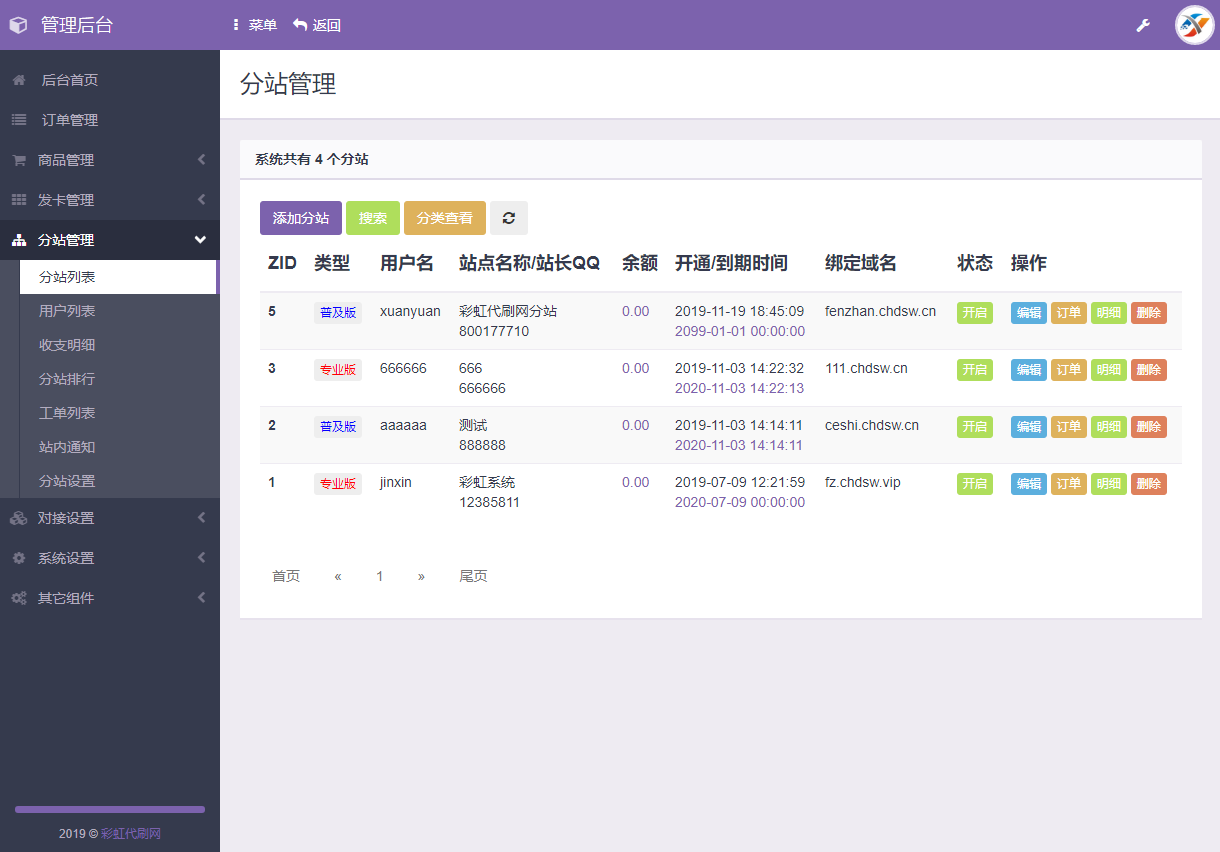Open settings via the wrench icon in top bar
Viewport: 1220px width, 852px height.
[x=1143, y=25]
